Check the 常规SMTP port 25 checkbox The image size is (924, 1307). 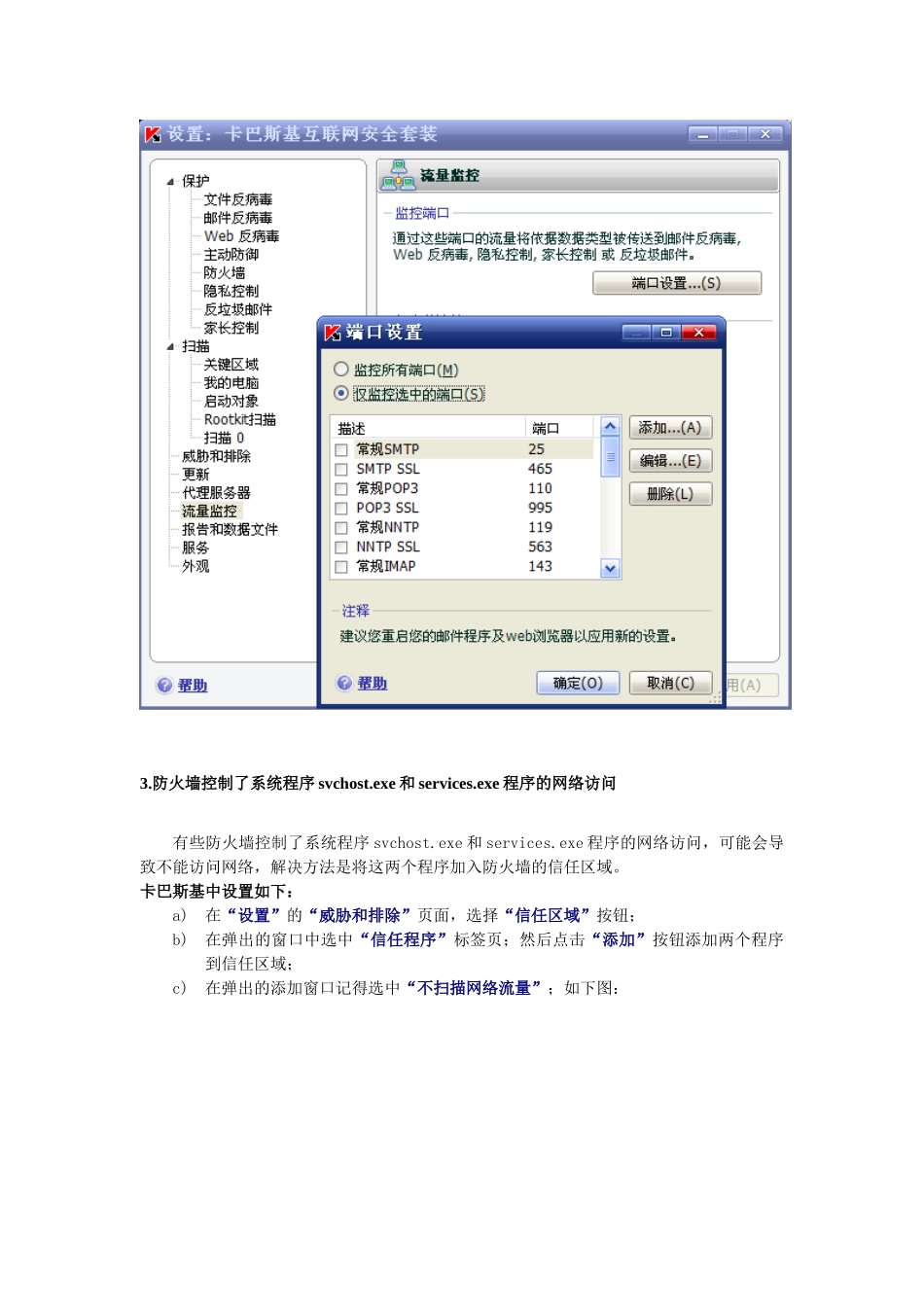341,450
